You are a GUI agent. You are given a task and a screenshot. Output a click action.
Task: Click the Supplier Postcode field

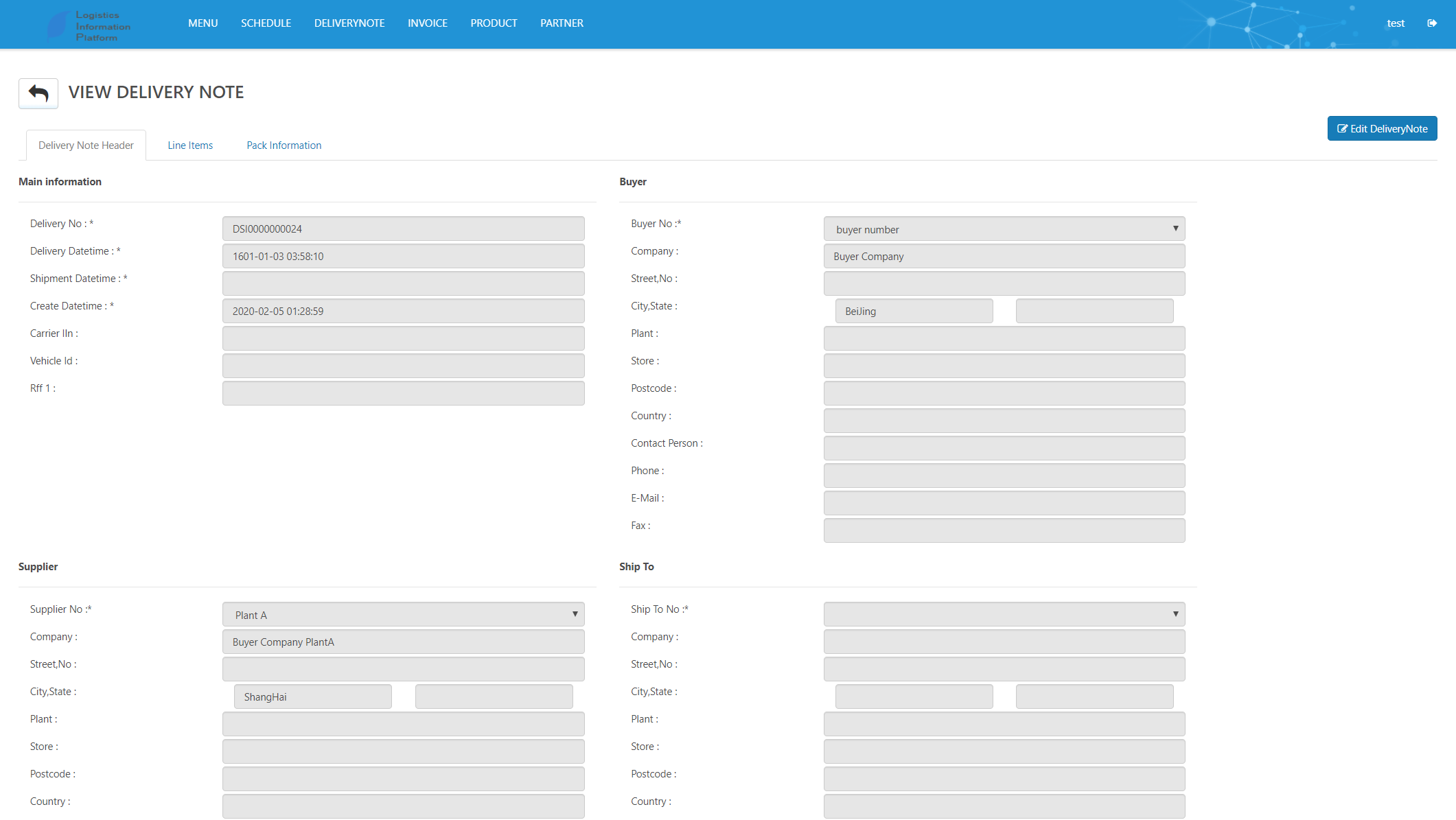pyautogui.click(x=404, y=780)
